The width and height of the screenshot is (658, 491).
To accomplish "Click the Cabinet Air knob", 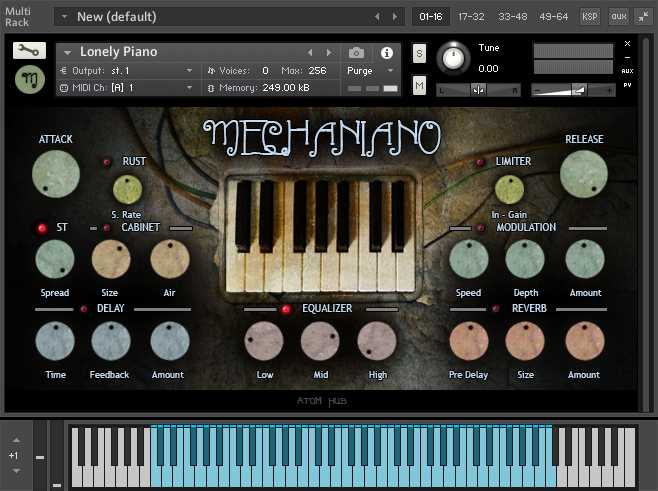I will pyautogui.click(x=170, y=259).
